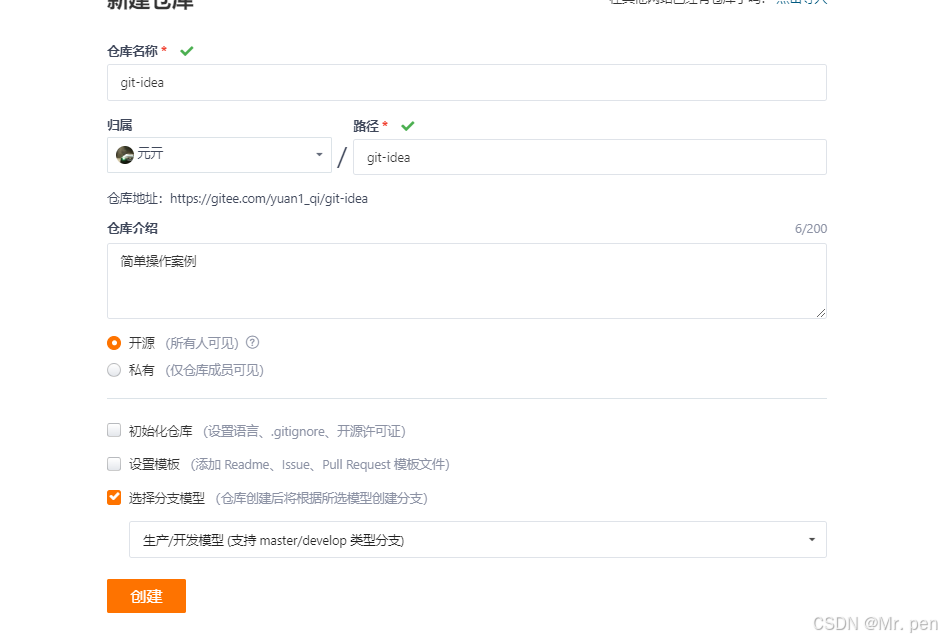
Task: Click the help question icon beside 开源
Action: [x=253, y=342]
